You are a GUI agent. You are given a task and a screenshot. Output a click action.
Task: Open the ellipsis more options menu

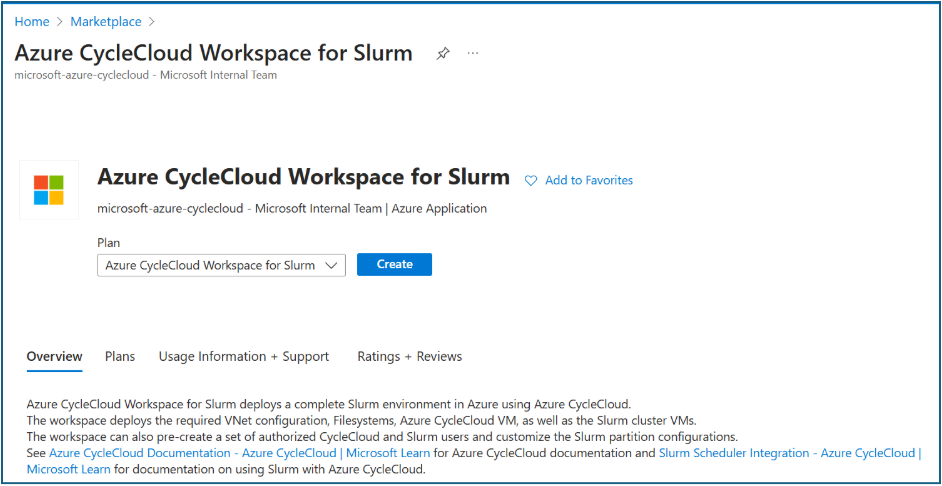(473, 53)
